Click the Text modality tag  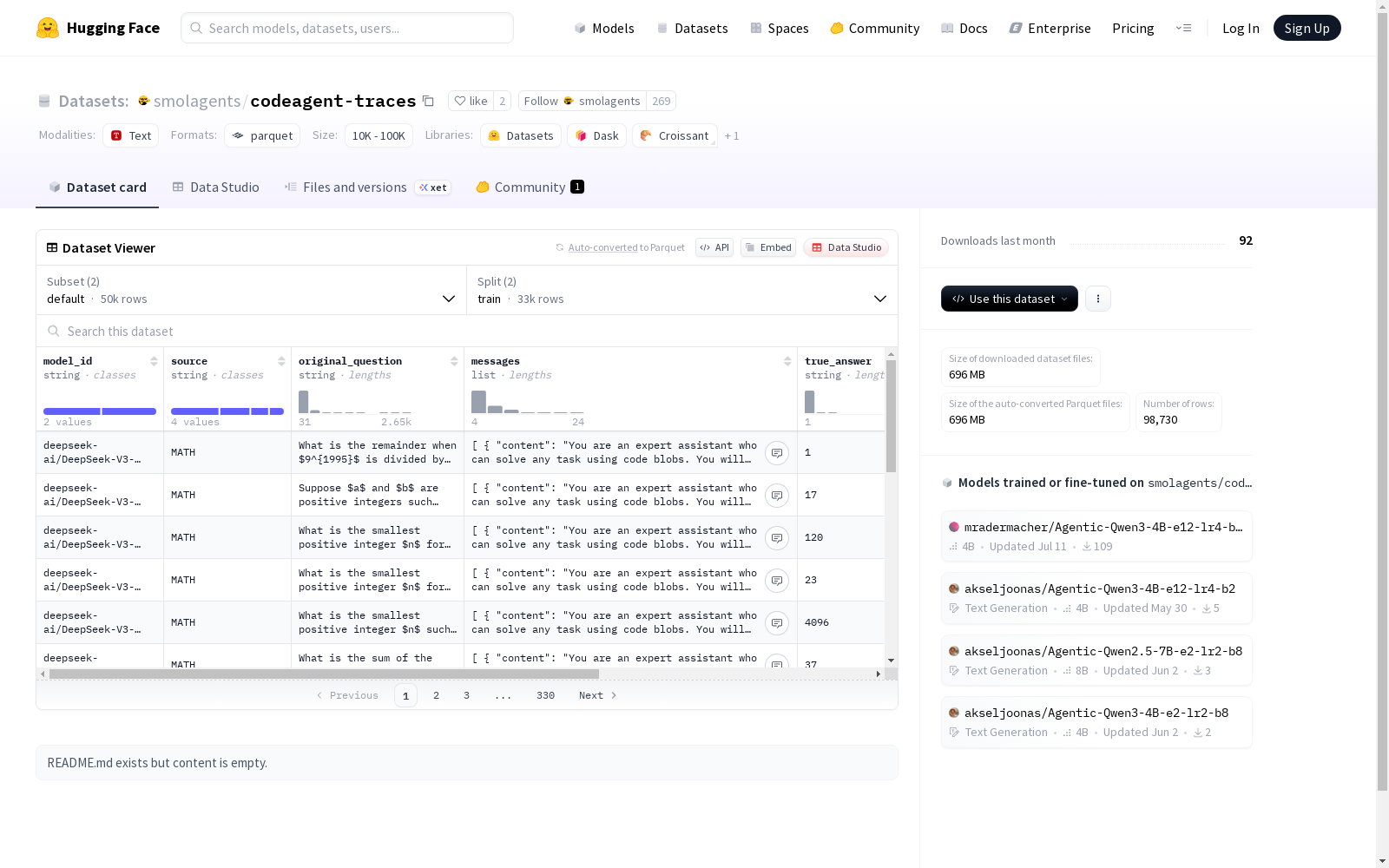(x=131, y=135)
